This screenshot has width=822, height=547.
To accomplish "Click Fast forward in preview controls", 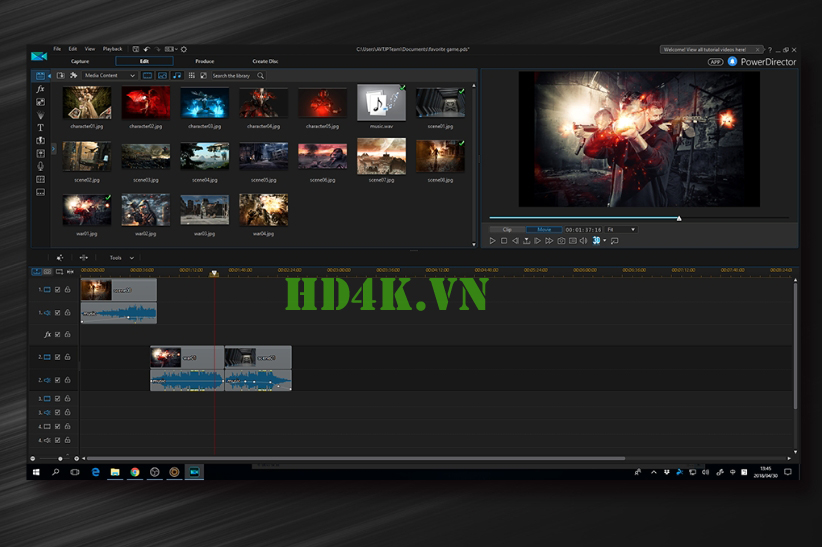I will pyautogui.click(x=549, y=241).
